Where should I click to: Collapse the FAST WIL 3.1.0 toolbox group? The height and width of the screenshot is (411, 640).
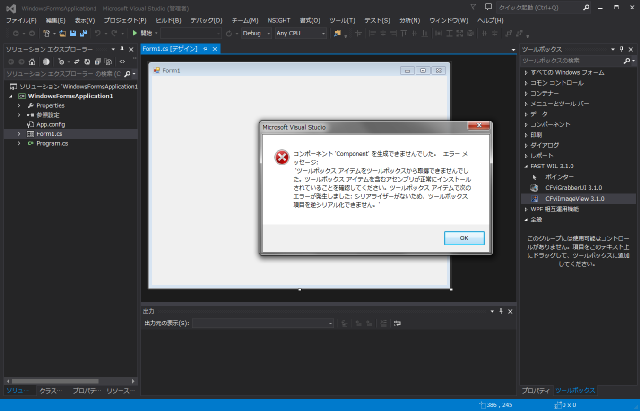pyautogui.click(x=526, y=166)
